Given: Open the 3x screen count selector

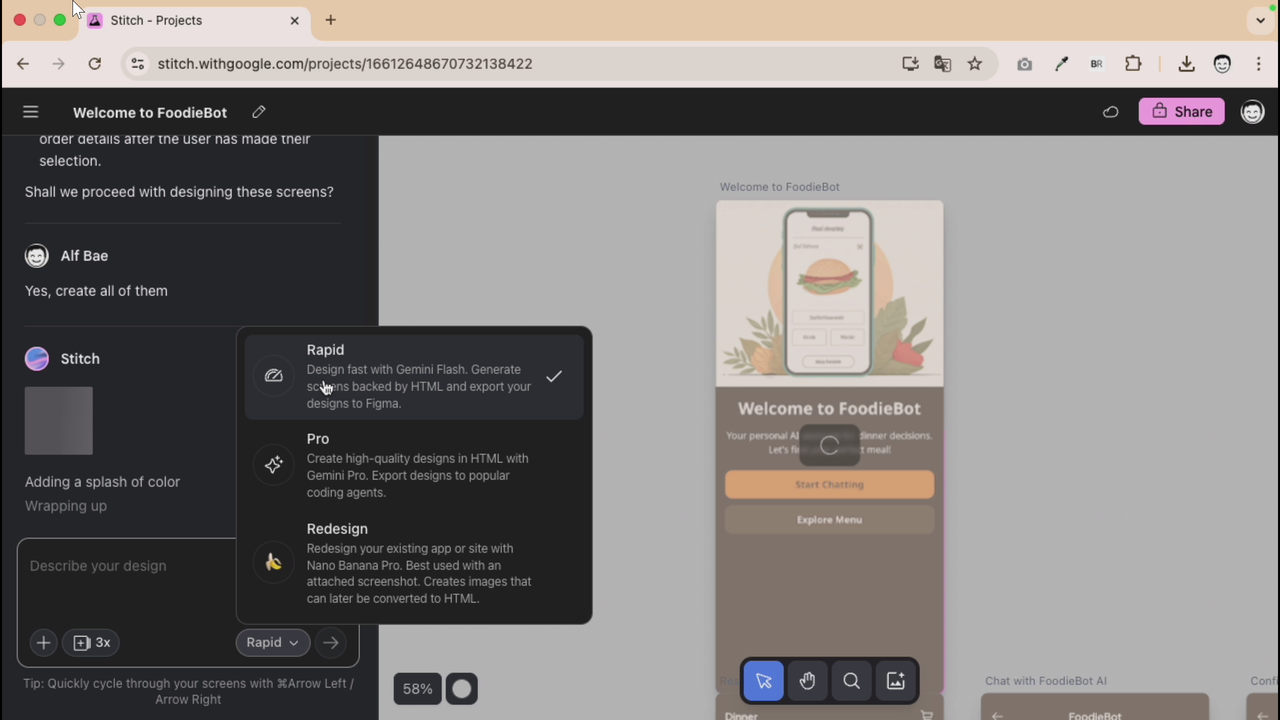Looking at the screenshot, I should tap(91, 643).
